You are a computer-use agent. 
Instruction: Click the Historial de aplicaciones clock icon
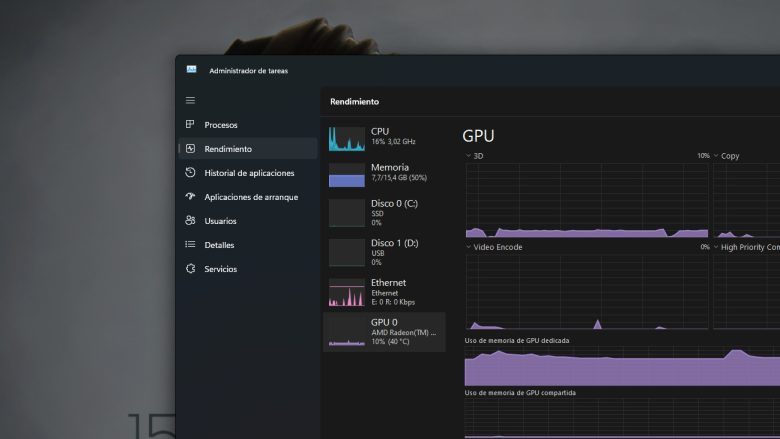point(190,173)
